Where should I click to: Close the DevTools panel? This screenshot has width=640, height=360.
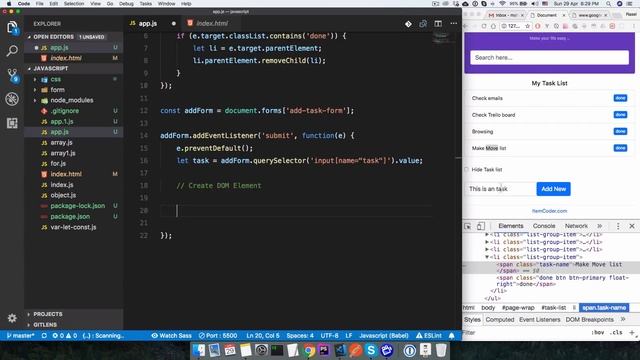(632, 226)
